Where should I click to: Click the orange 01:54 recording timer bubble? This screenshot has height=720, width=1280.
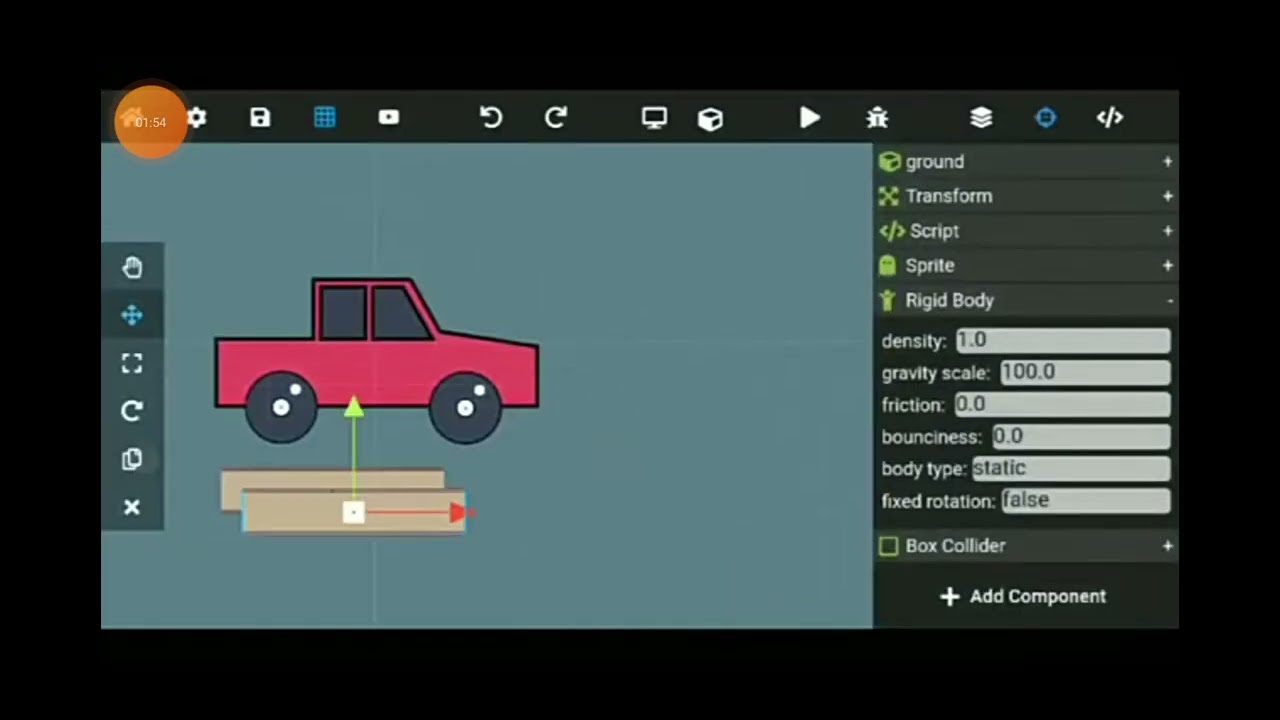[x=151, y=122]
